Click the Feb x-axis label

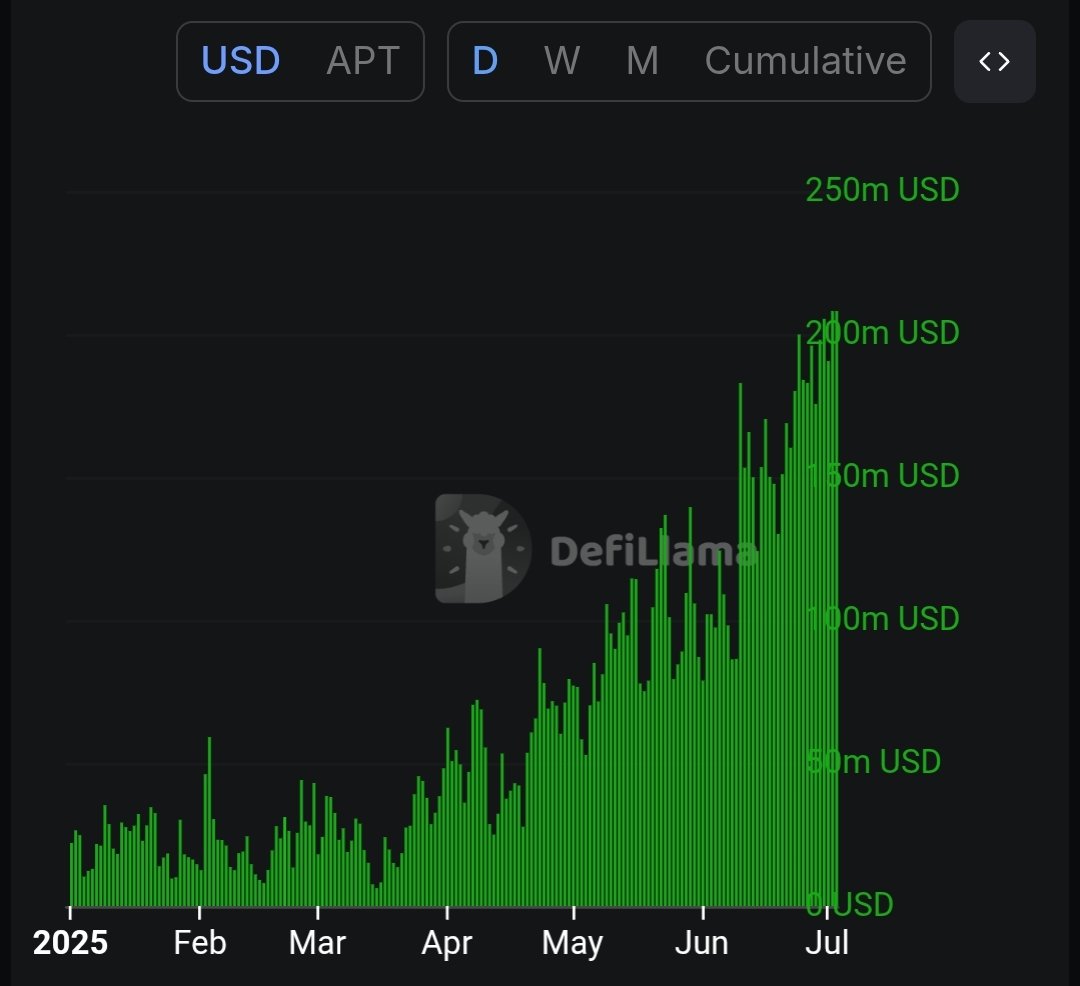point(200,943)
